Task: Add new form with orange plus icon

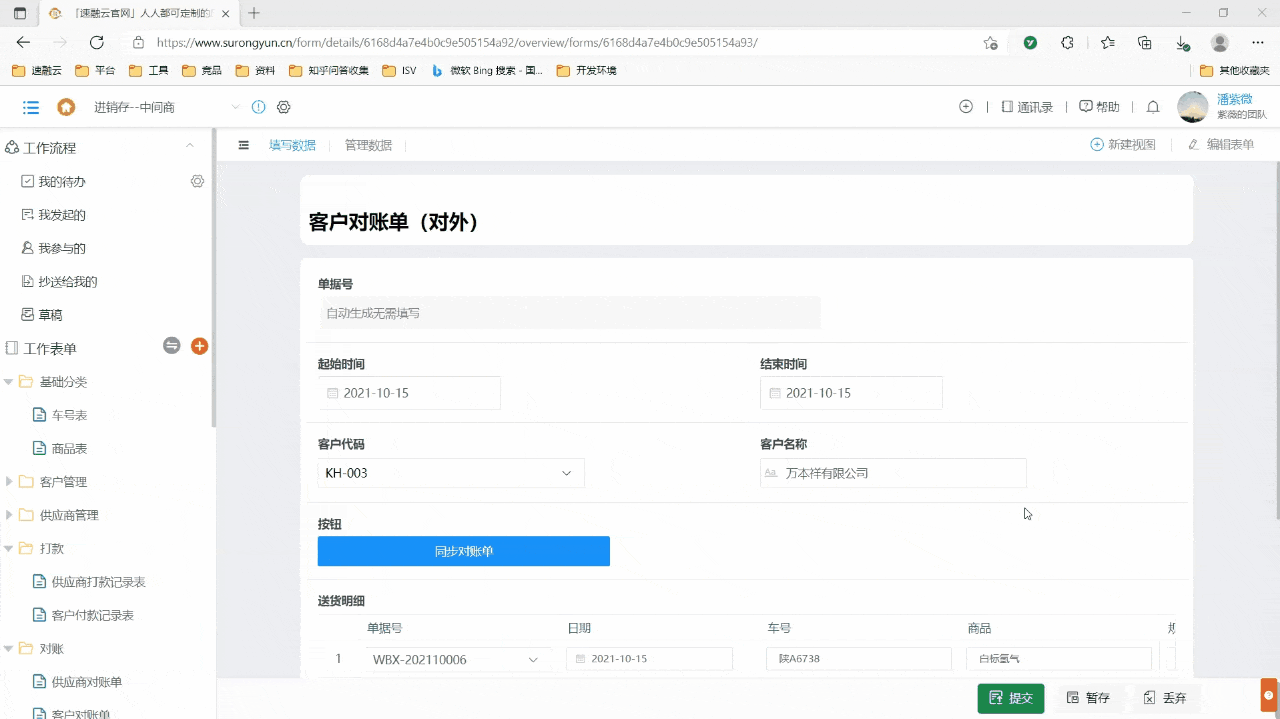Action: pos(199,346)
